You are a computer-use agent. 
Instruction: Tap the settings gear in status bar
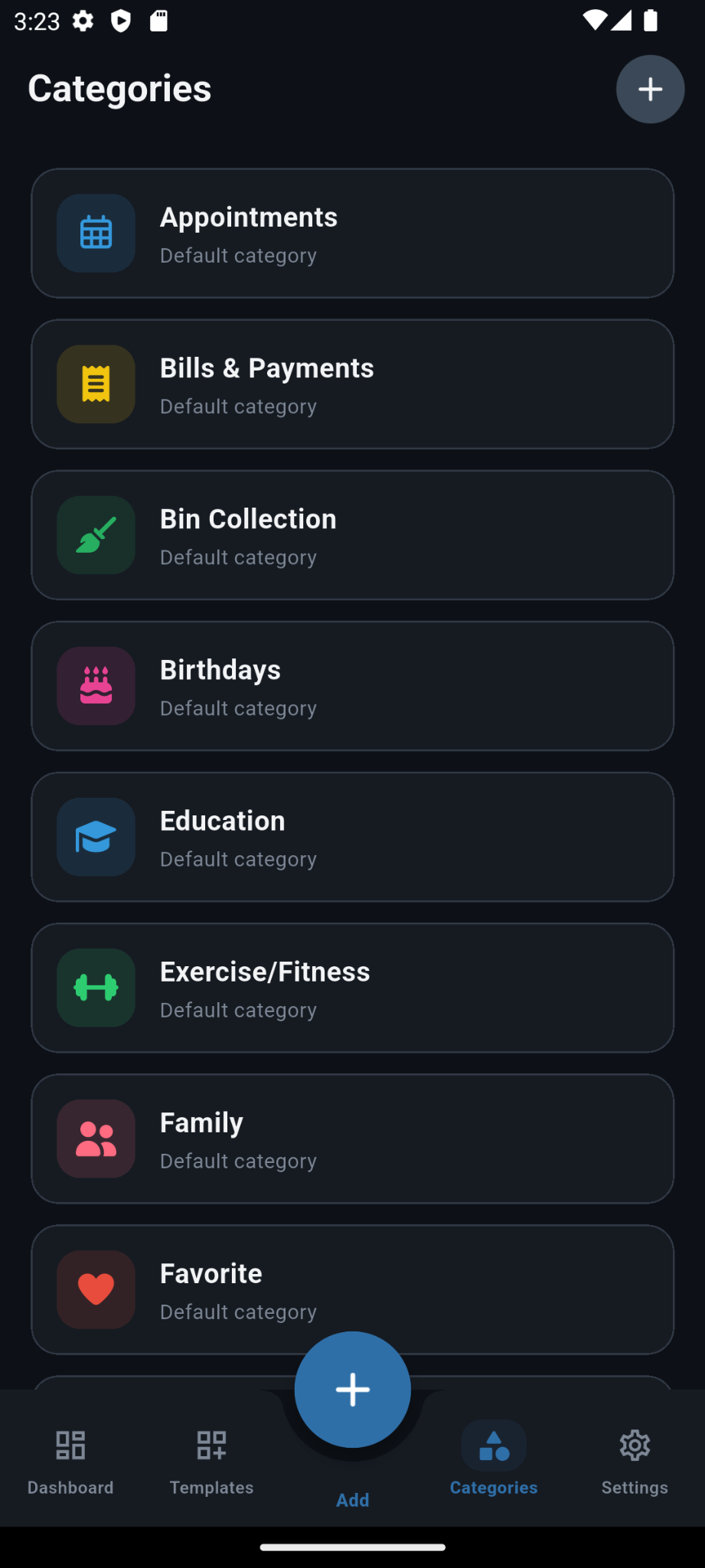tap(83, 21)
